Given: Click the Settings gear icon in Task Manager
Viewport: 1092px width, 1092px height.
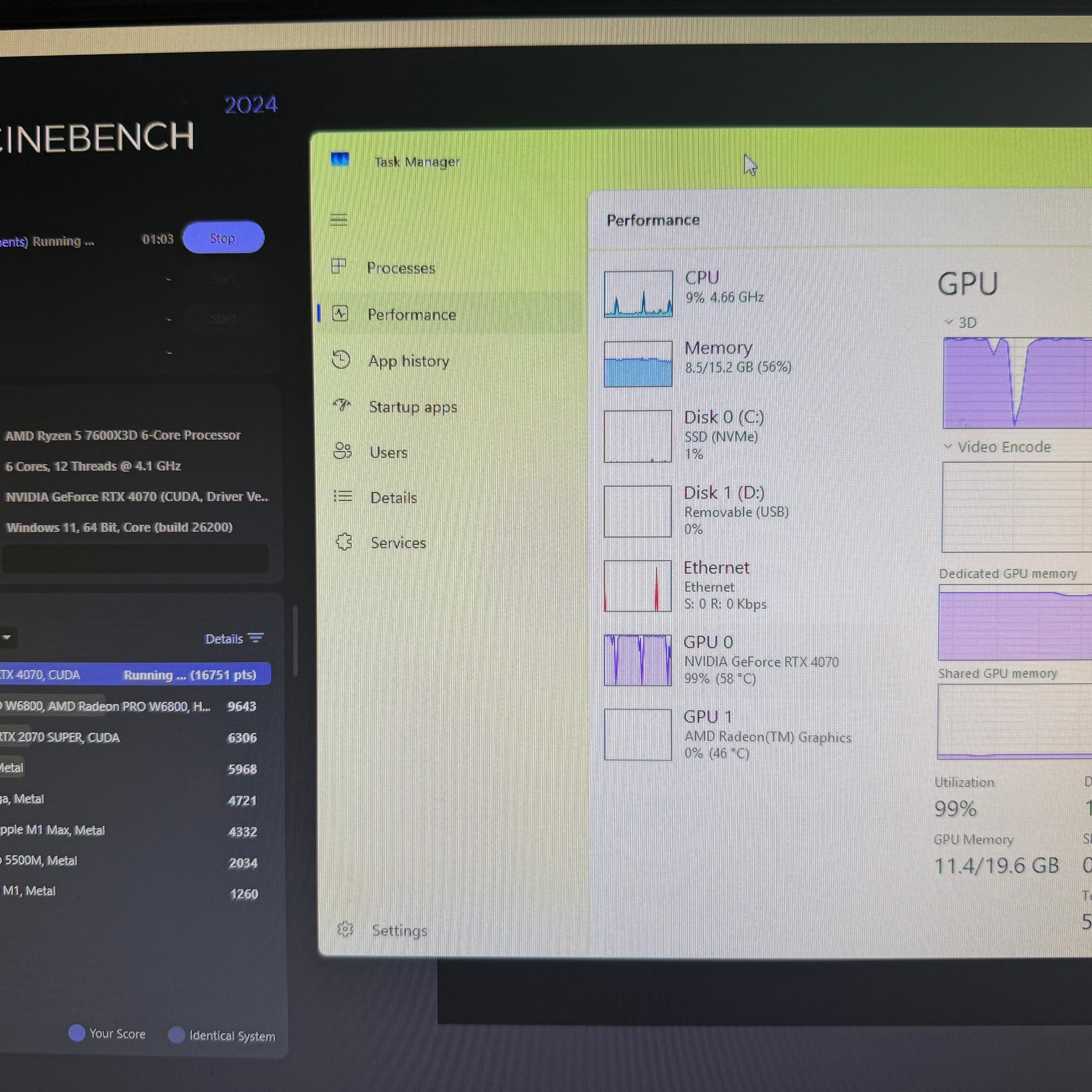Looking at the screenshot, I should 345,929.
